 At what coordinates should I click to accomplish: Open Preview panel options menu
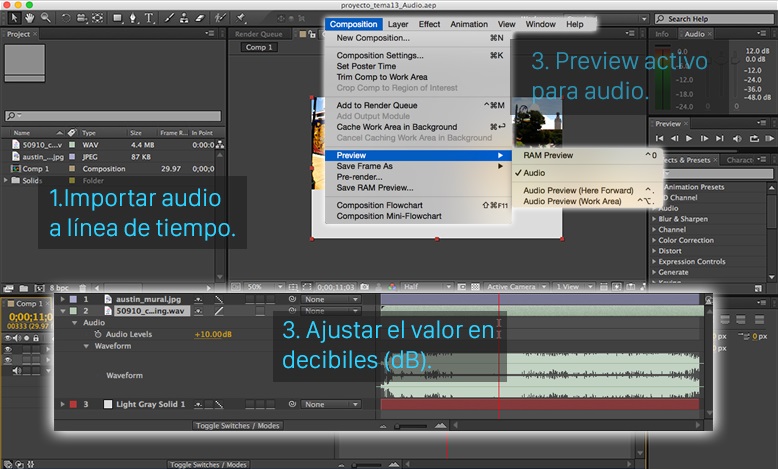[762, 123]
